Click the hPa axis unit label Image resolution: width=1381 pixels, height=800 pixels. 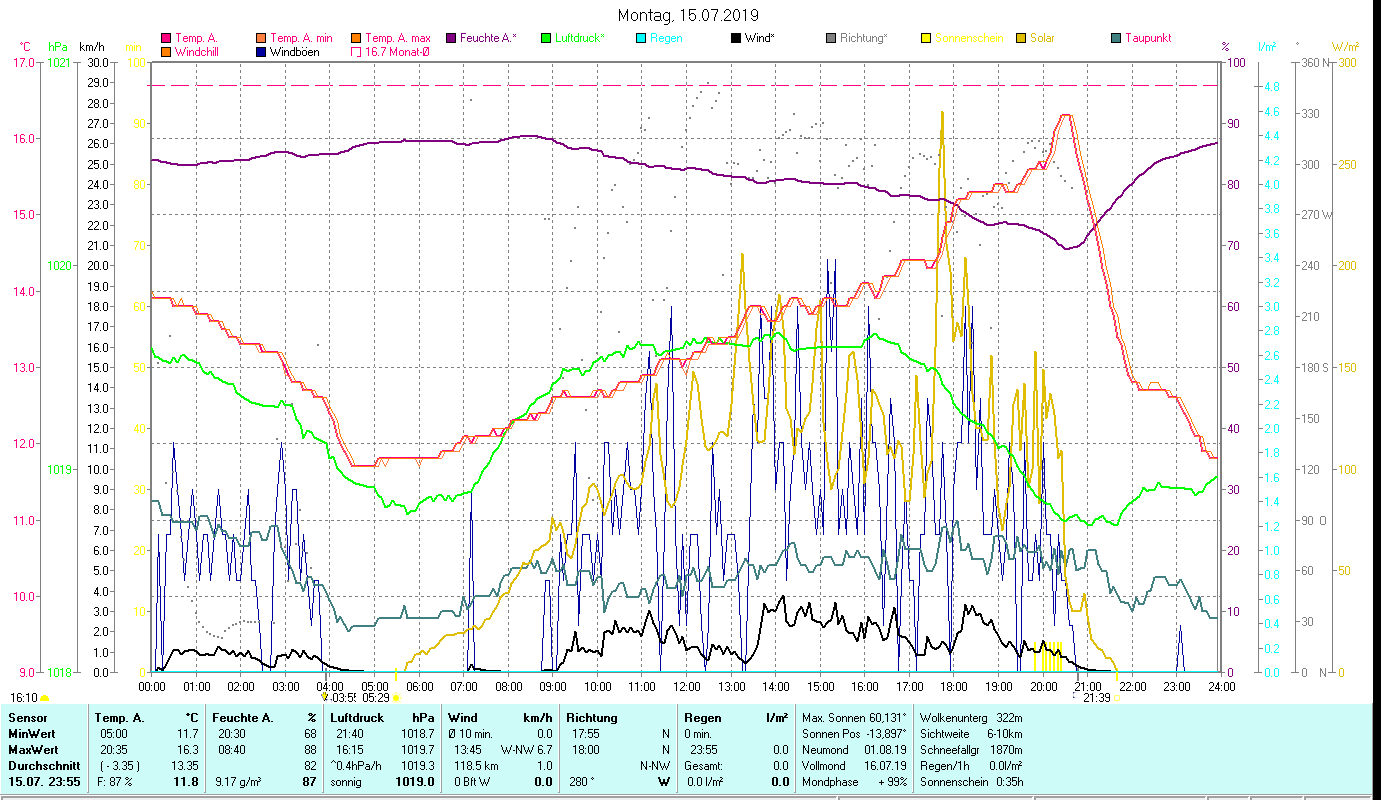tap(58, 47)
